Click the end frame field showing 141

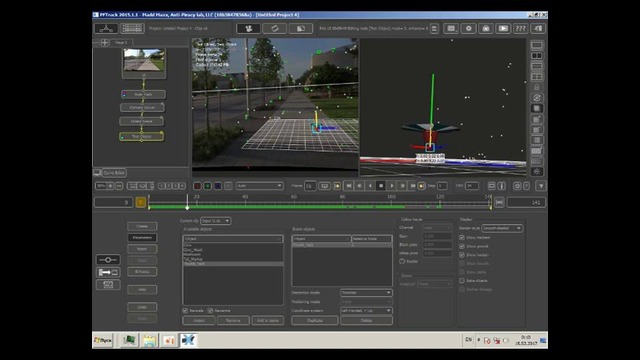526,202
